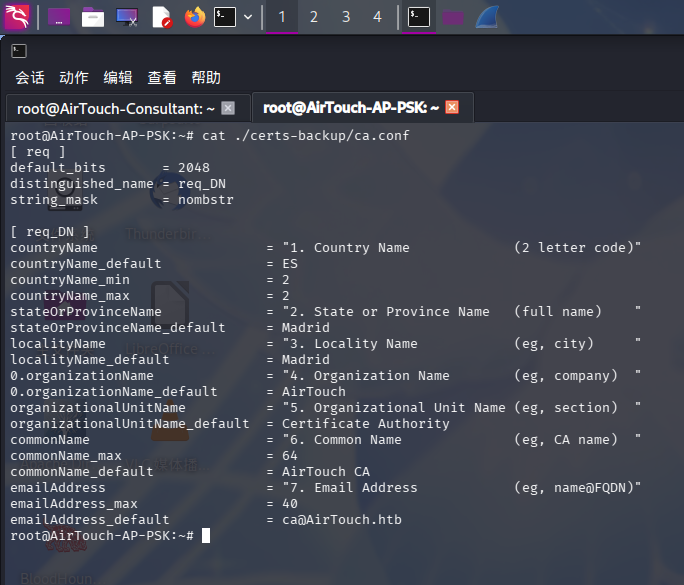Click the localityName_default value 'Madrid'
Screen dimensions: 684x585
(306, 359)
